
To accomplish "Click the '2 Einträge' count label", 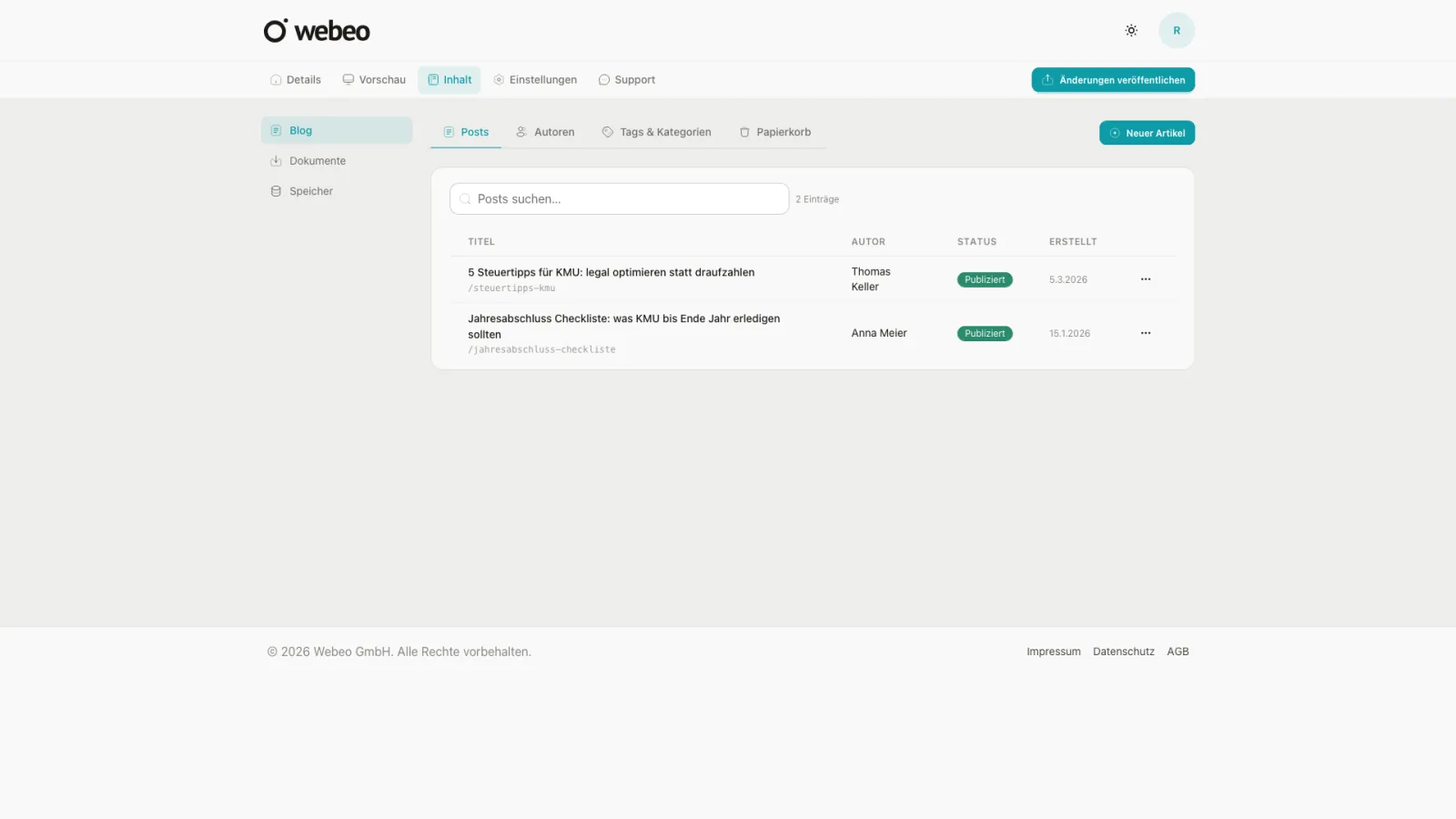I will [817, 199].
